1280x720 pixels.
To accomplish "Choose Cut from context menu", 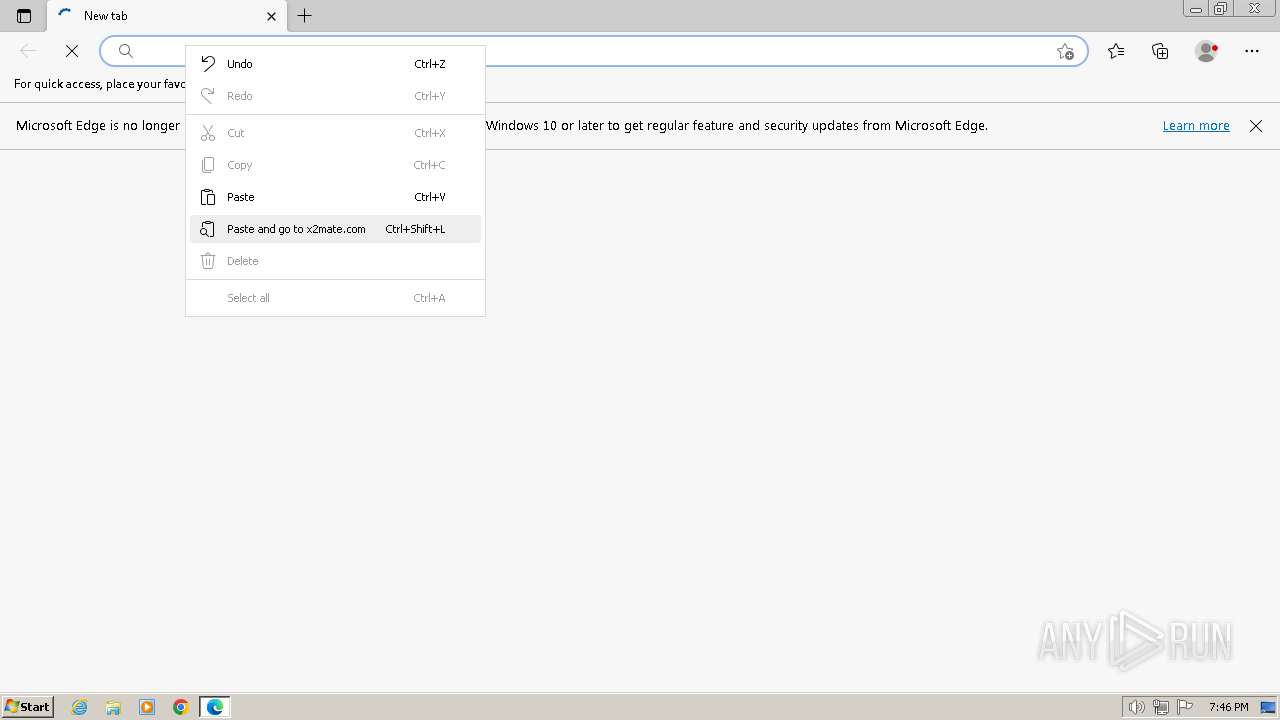I will [x=335, y=133].
